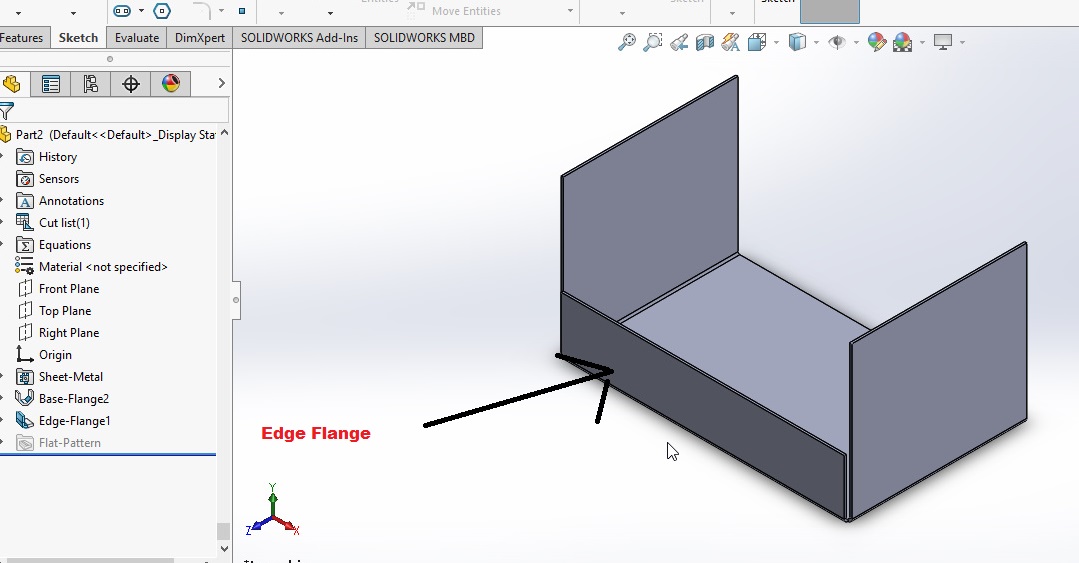Click the Apply Scene icon

(902, 43)
